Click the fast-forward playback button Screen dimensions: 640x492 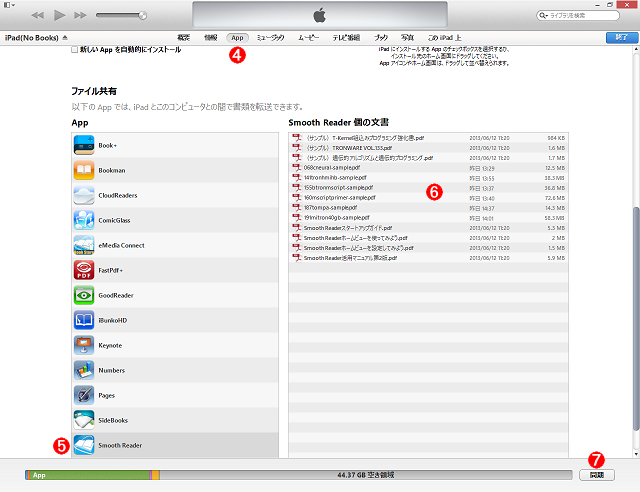80,16
